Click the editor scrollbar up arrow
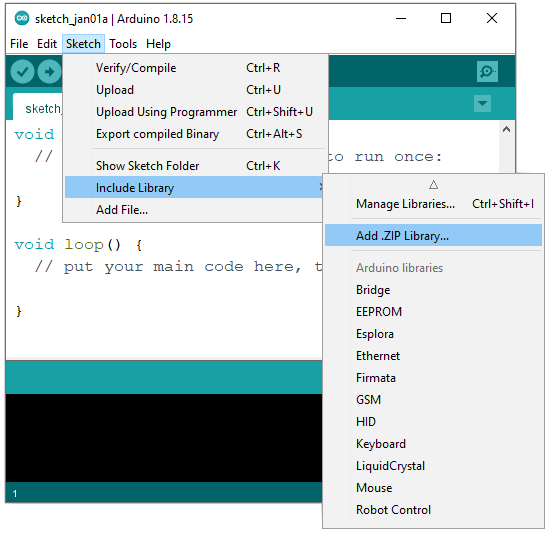This screenshot has height=535, width=550. (x=506, y=129)
